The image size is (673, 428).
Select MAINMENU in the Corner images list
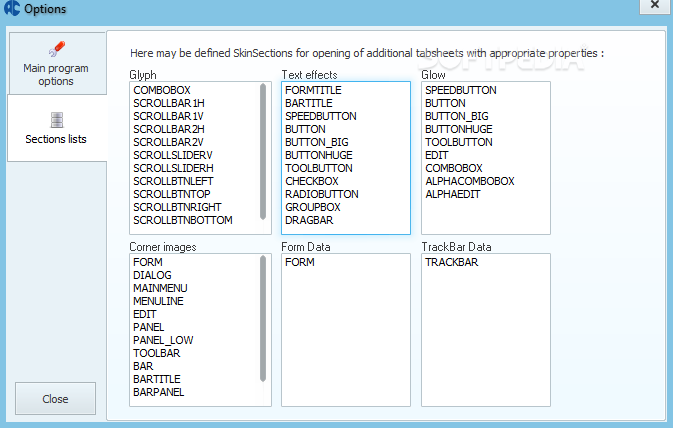160,288
